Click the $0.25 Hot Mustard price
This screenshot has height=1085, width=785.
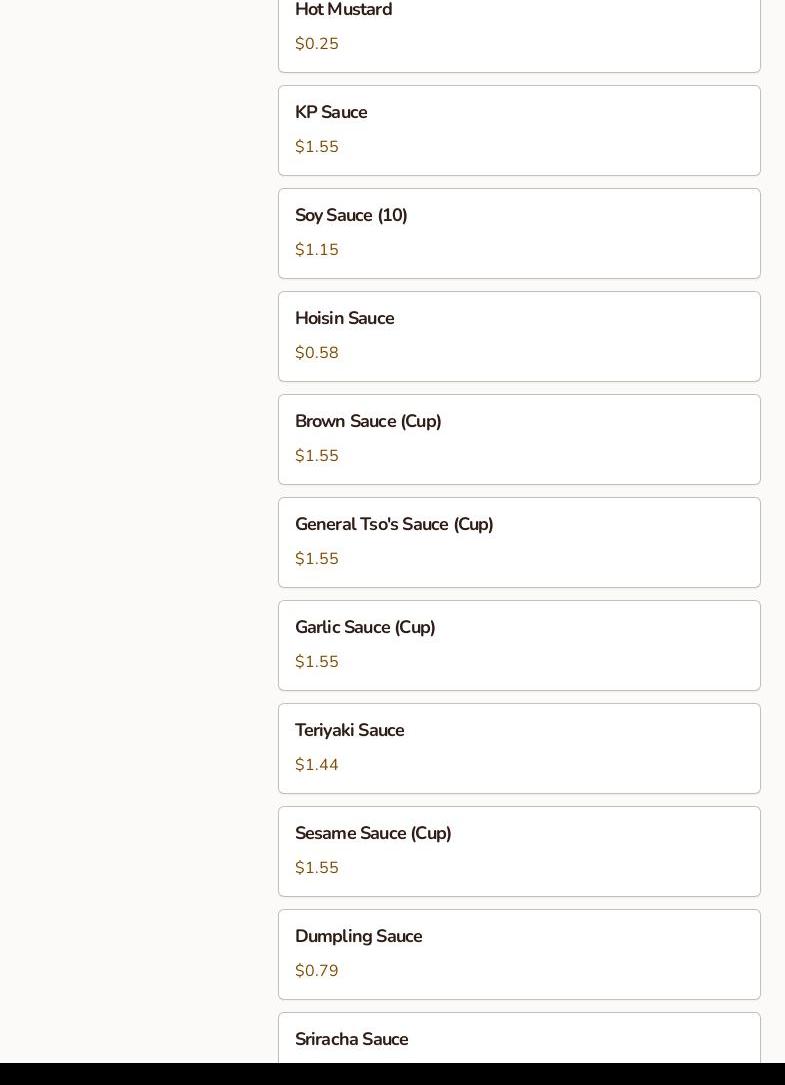317,44
